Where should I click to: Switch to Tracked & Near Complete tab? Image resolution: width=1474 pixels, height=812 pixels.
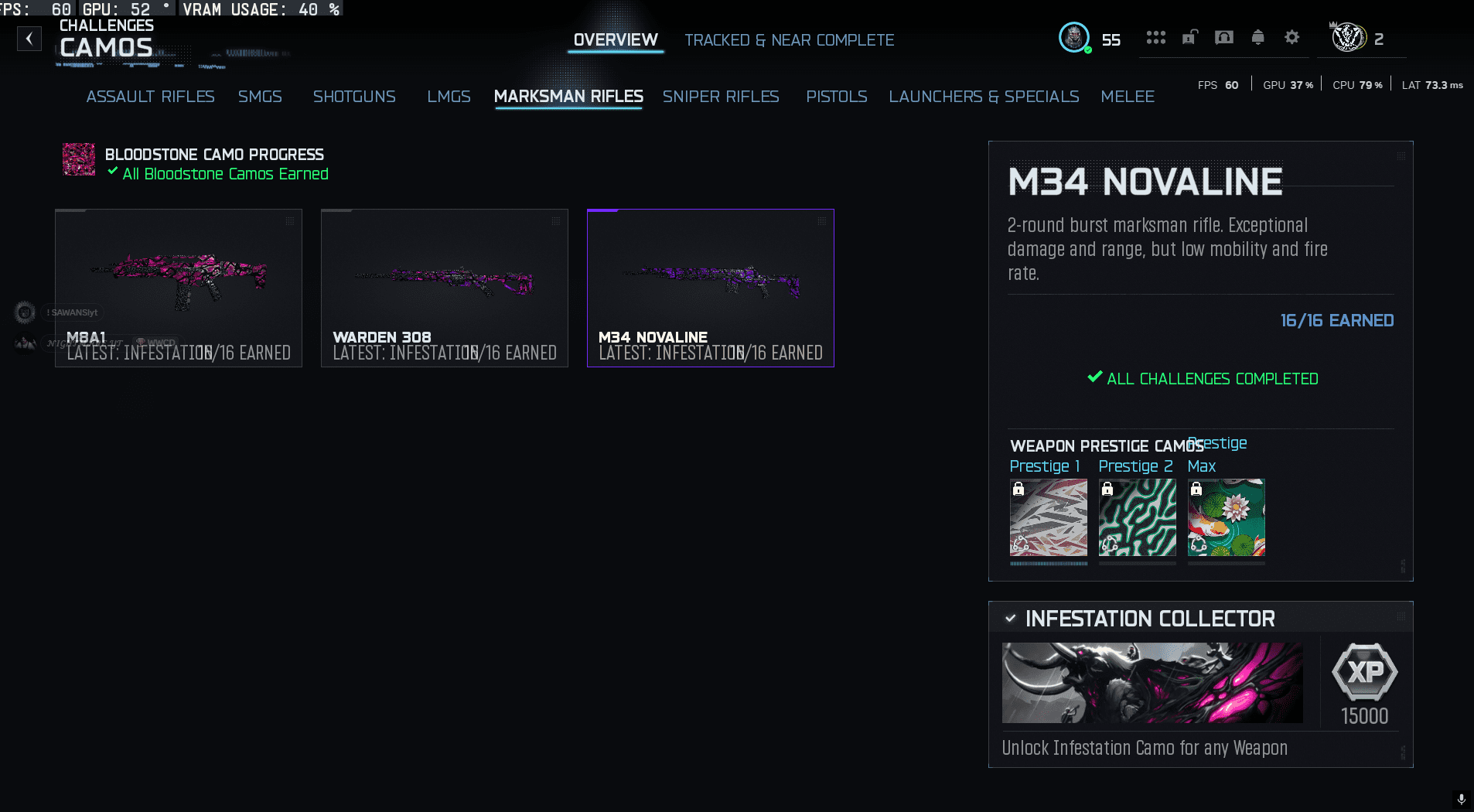tap(789, 40)
